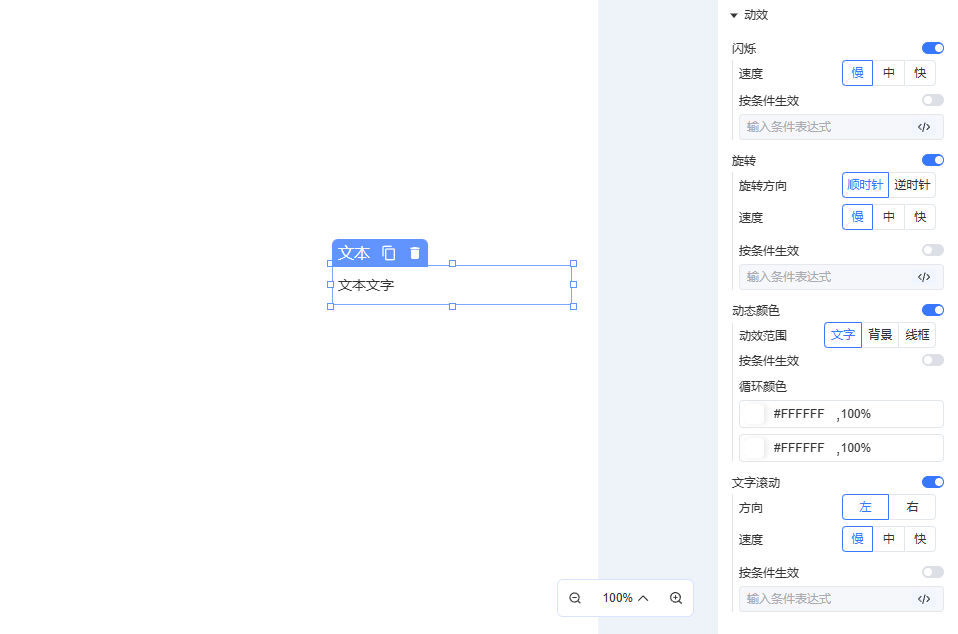Switch 动效范围 to 线框
The width and height of the screenshot is (958, 634).
tap(917, 335)
